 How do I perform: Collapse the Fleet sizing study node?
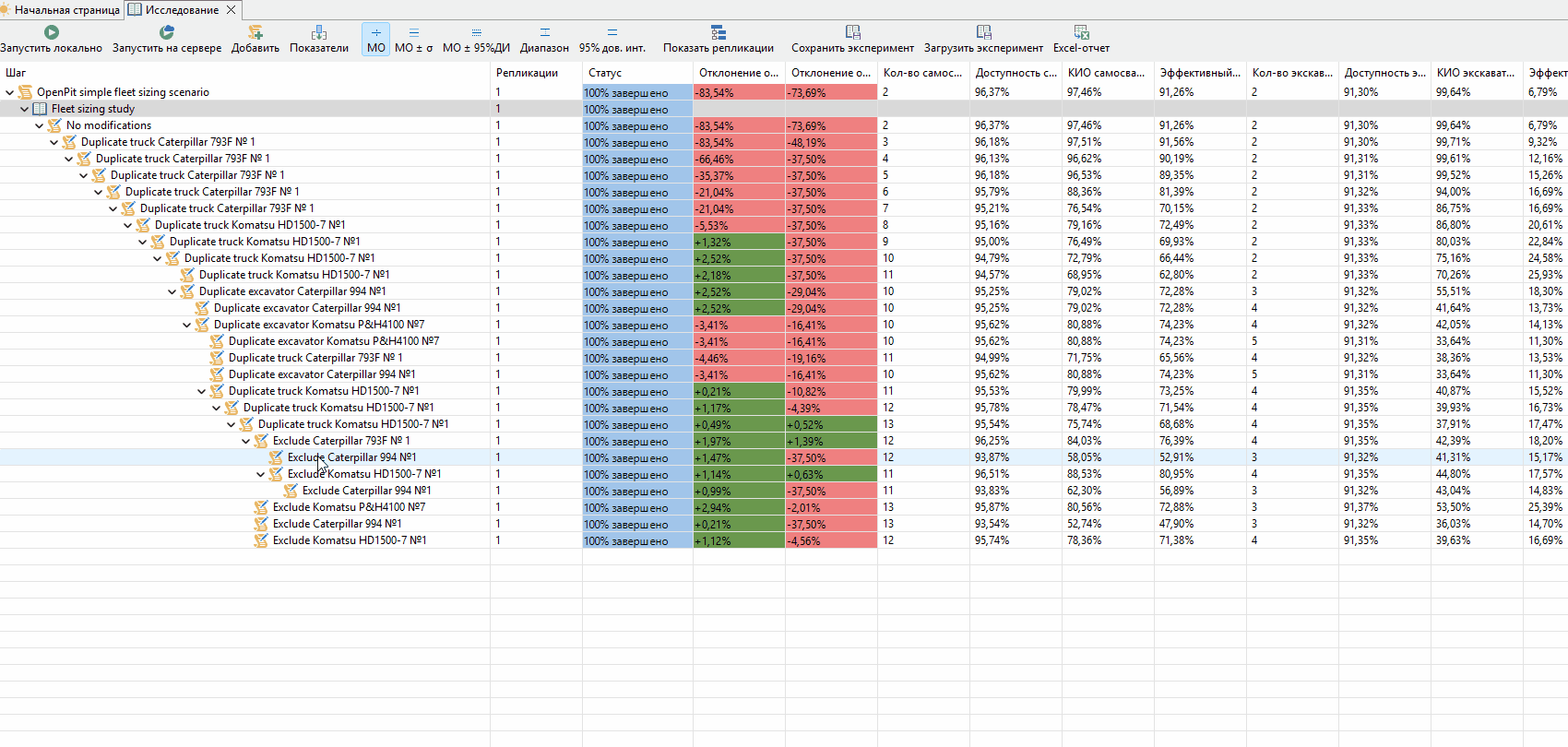25,109
